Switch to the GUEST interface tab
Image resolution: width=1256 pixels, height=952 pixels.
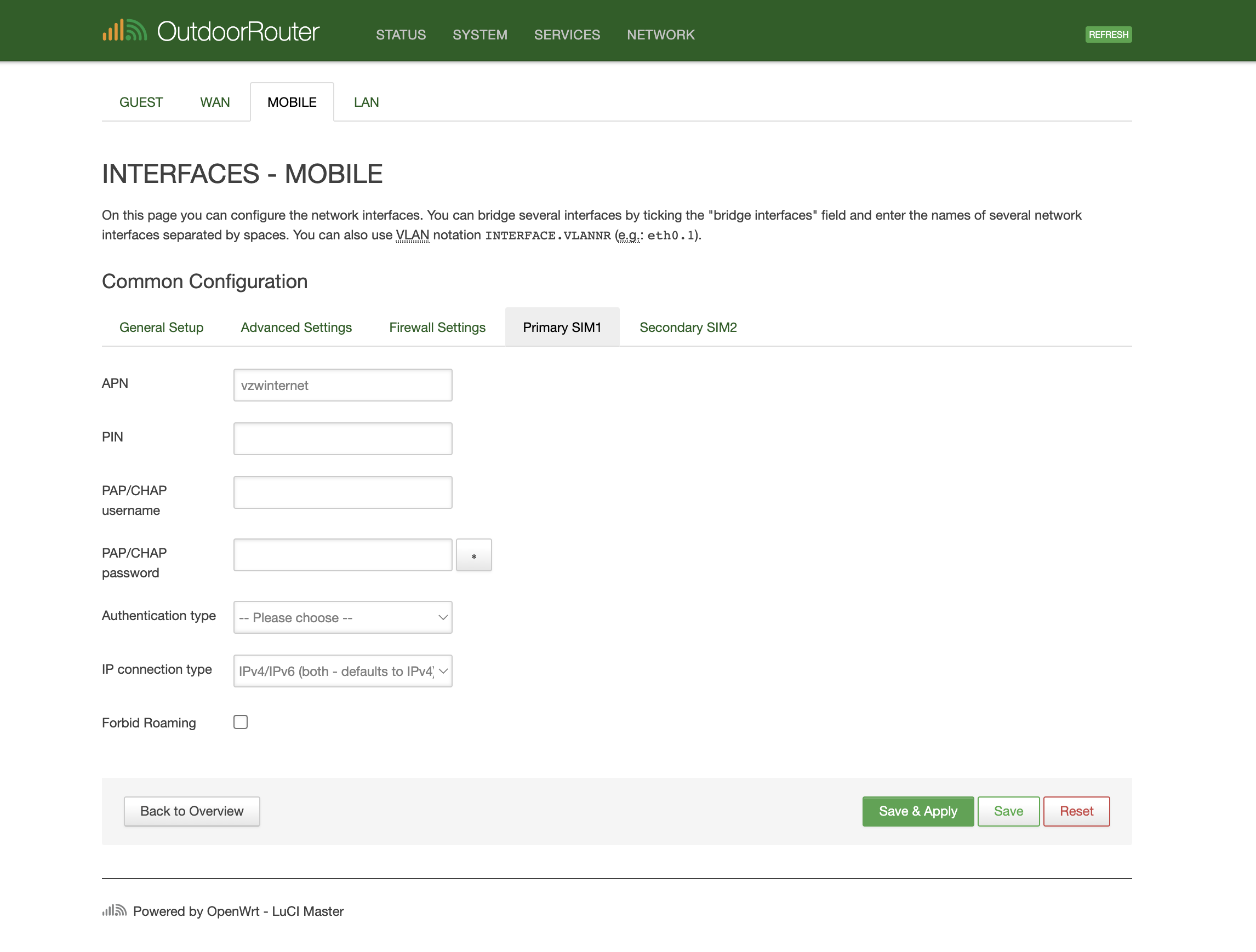pyautogui.click(x=141, y=102)
